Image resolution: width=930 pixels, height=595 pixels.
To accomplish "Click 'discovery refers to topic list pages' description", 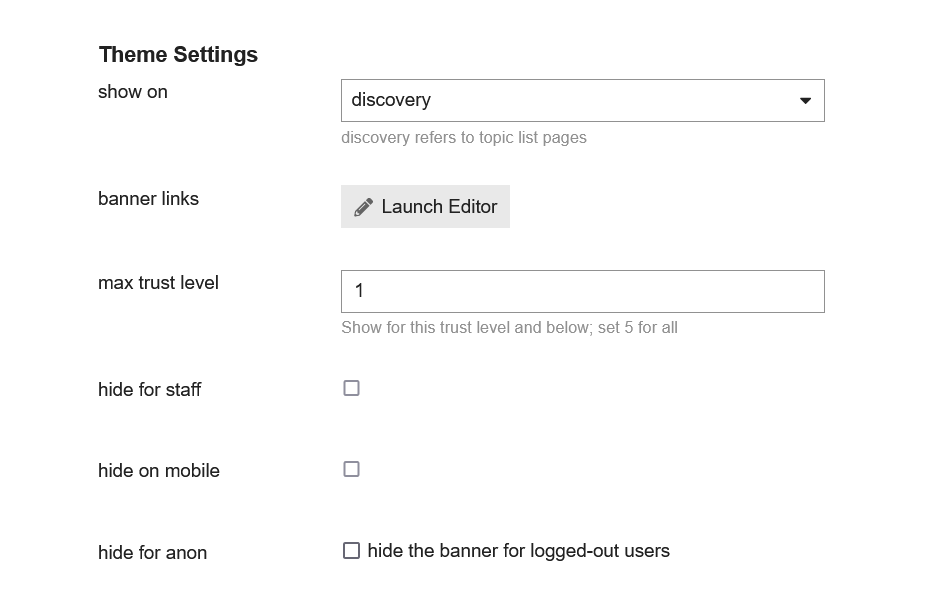I will 464,138.
